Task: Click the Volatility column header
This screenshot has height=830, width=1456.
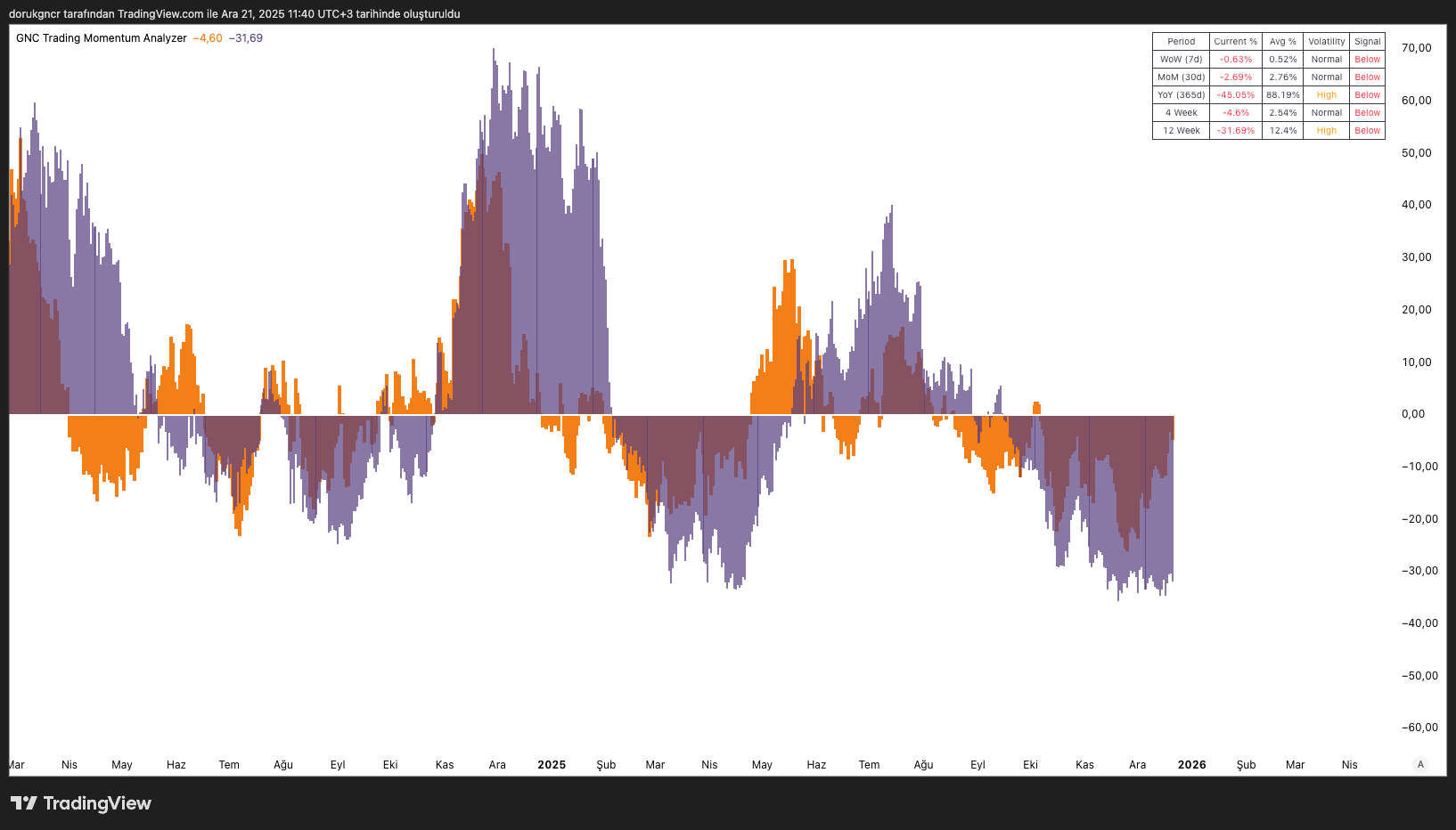Action: [x=1326, y=42]
